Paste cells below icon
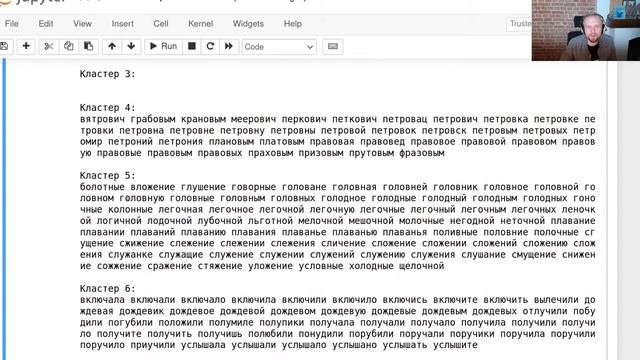The height and width of the screenshot is (360, 640). coord(88,47)
